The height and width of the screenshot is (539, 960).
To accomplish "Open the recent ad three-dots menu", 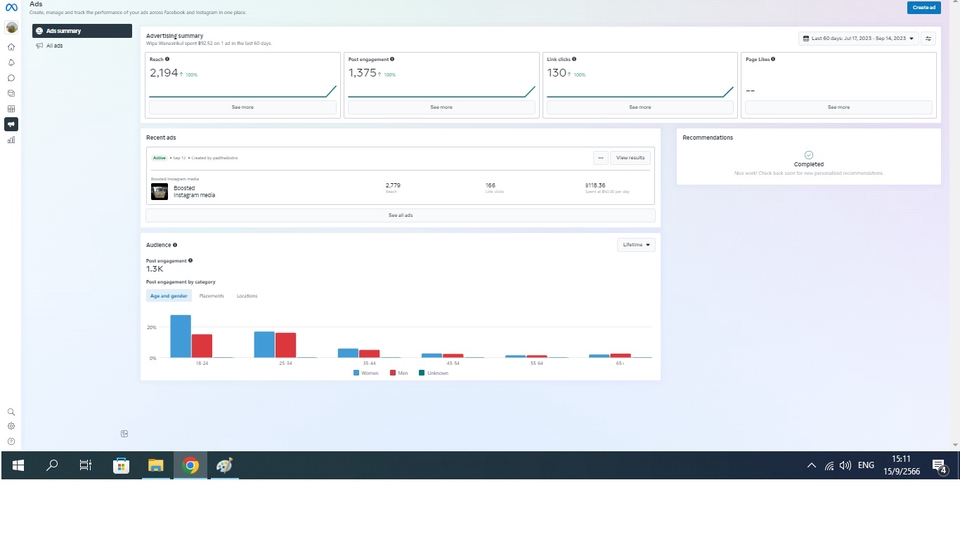I will pos(601,158).
